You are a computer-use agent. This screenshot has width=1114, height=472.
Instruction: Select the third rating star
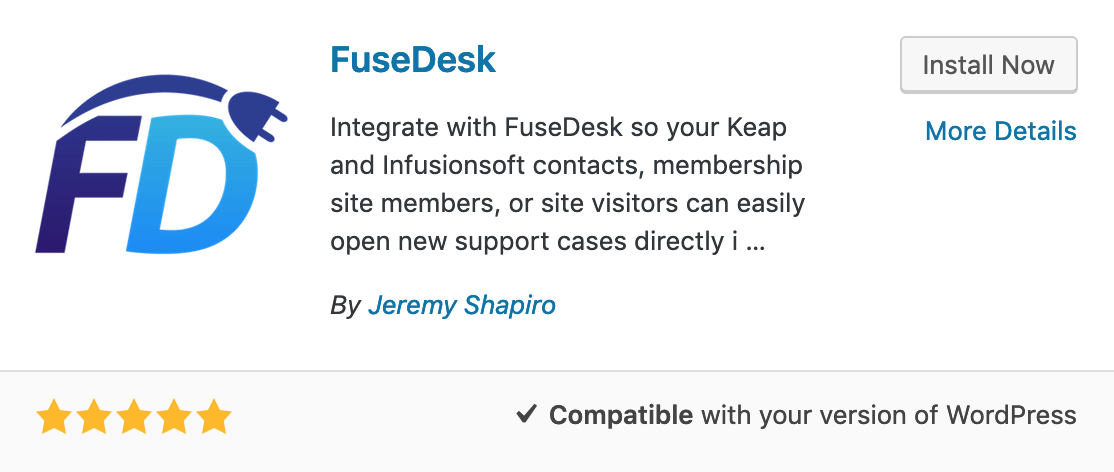pos(134,417)
